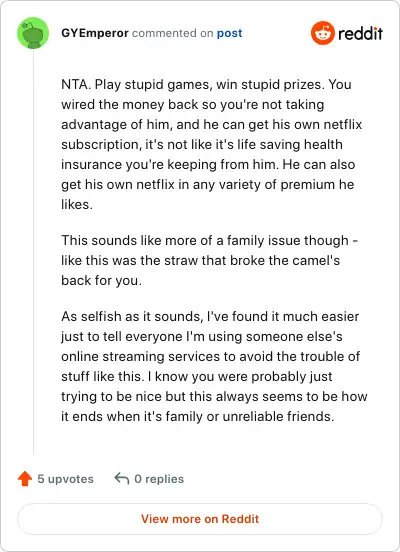Click the gray "commented on" text
The height and width of the screenshot is (552, 400).
tap(173, 33)
